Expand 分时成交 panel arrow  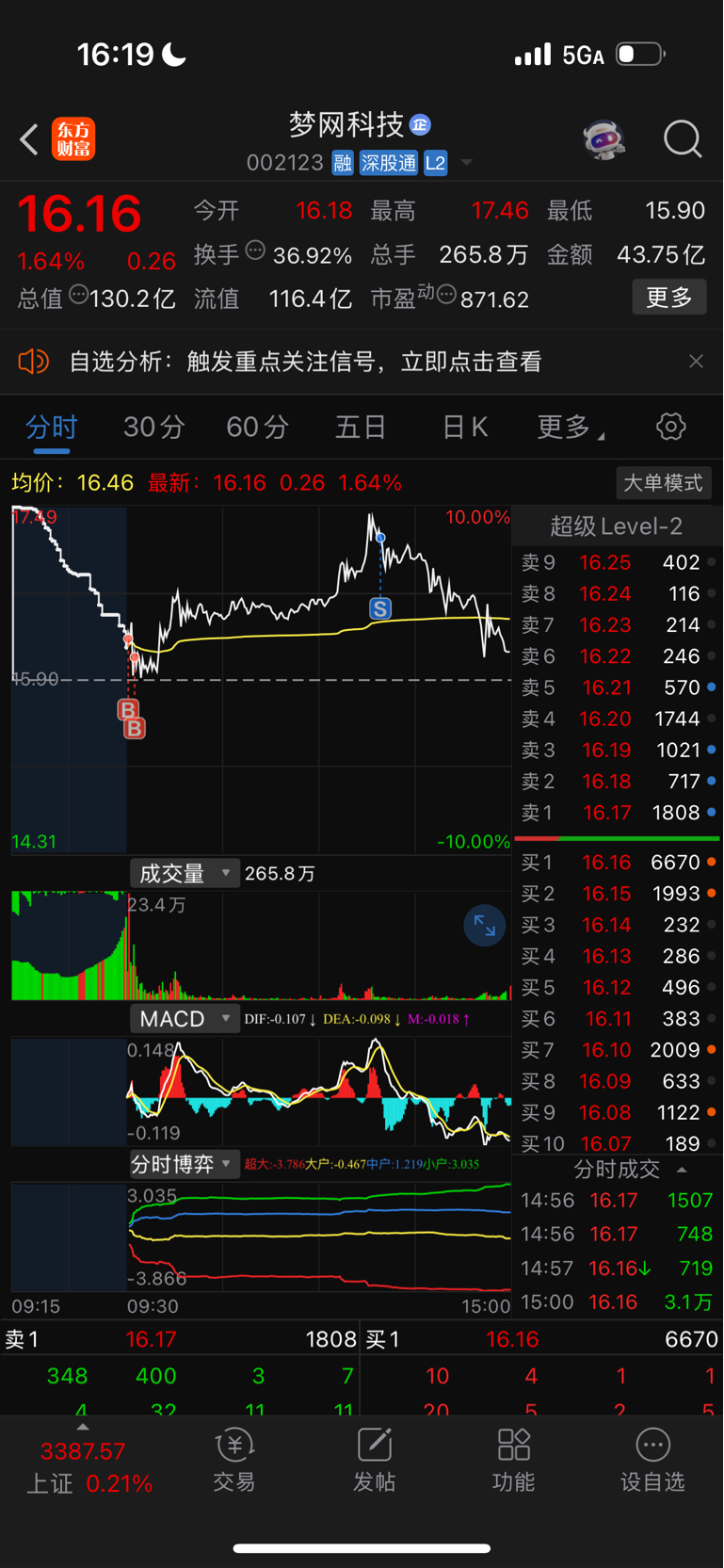pyautogui.click(x=682, y=1170)
